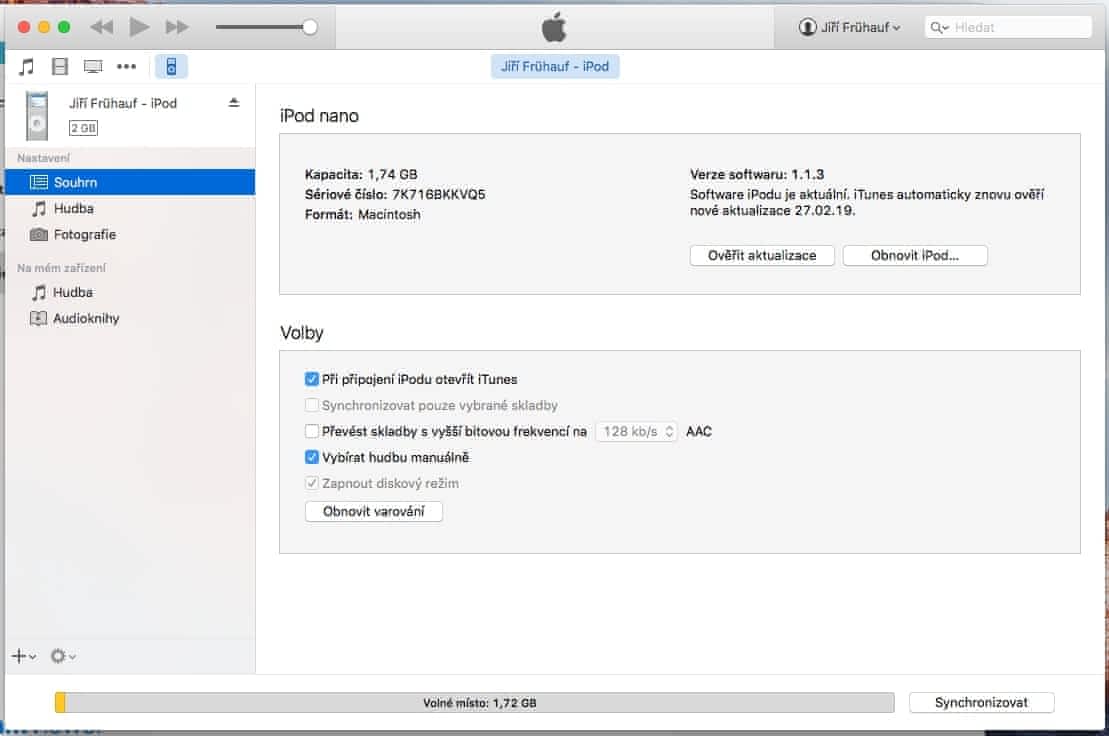Click the serial number 7K716BKKVQ5 text
Viewport: 1109px width, 736px height.
439,194
